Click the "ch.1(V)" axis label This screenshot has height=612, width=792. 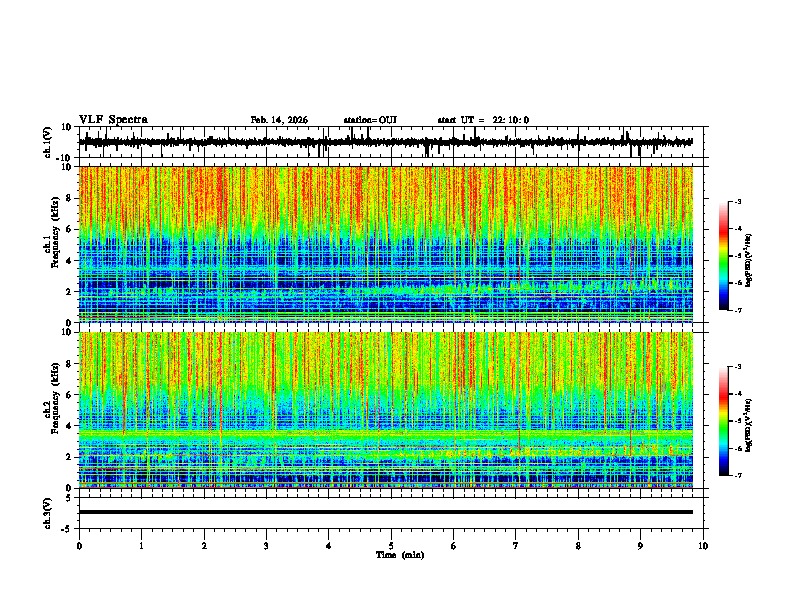pos(48,142)
